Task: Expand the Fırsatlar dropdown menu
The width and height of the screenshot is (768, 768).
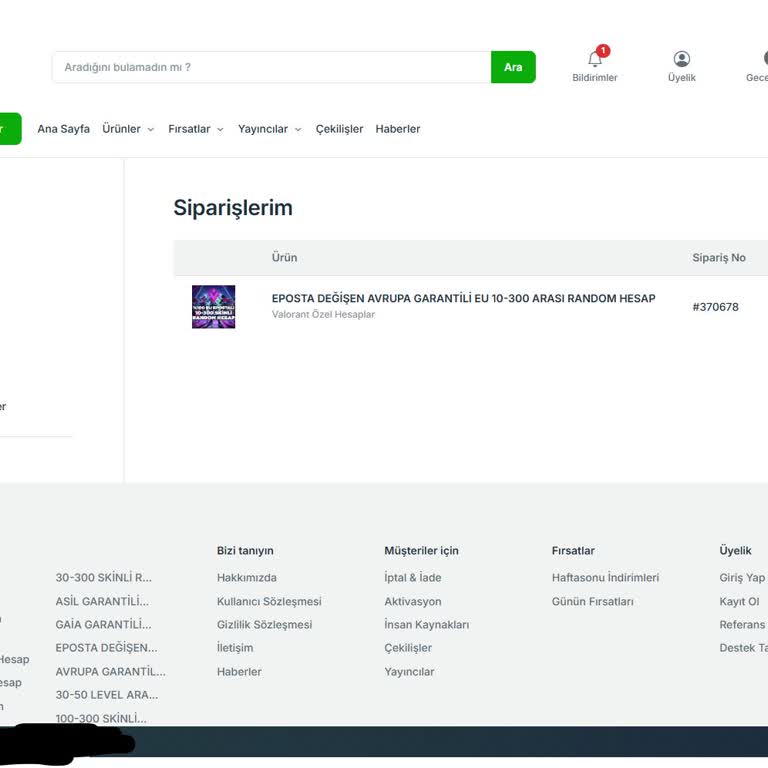Action: 196,129
